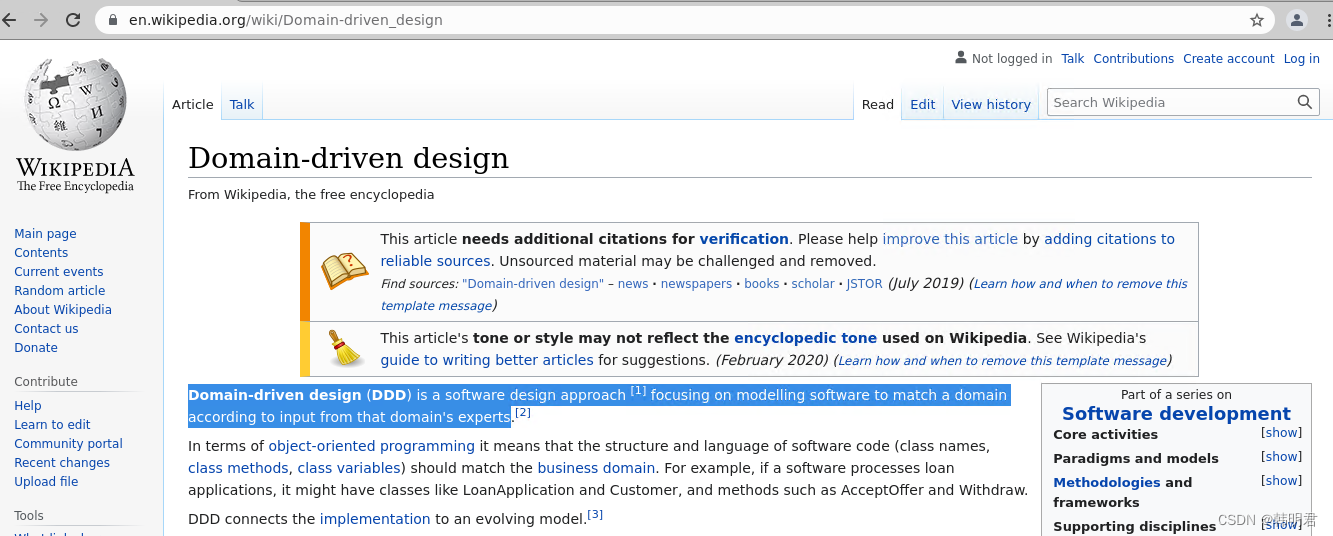Reload the page with the refresh icon
The image size is (1333, 536).
pos(73,20)
